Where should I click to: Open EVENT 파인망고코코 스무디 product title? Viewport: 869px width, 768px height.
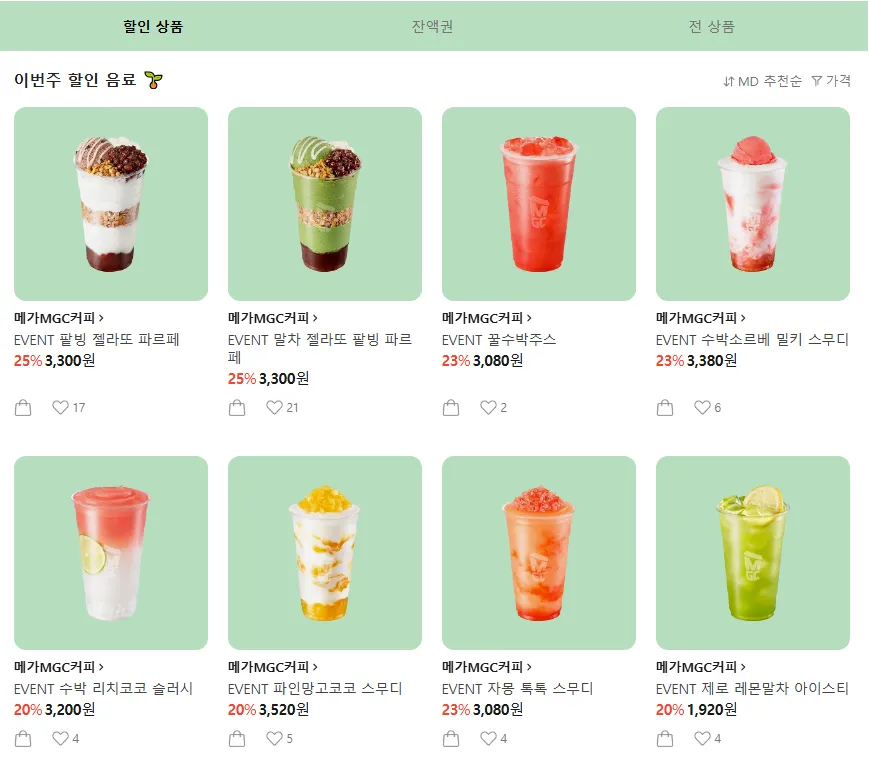pyautogui.click(x=315, y=689)
